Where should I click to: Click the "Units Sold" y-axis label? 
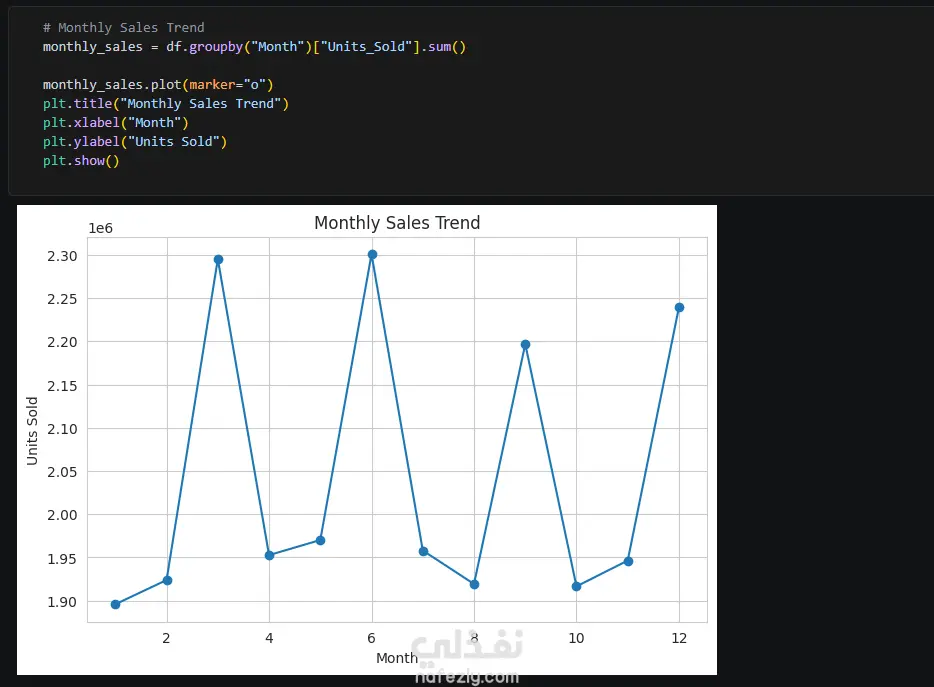tap(33, 430)
